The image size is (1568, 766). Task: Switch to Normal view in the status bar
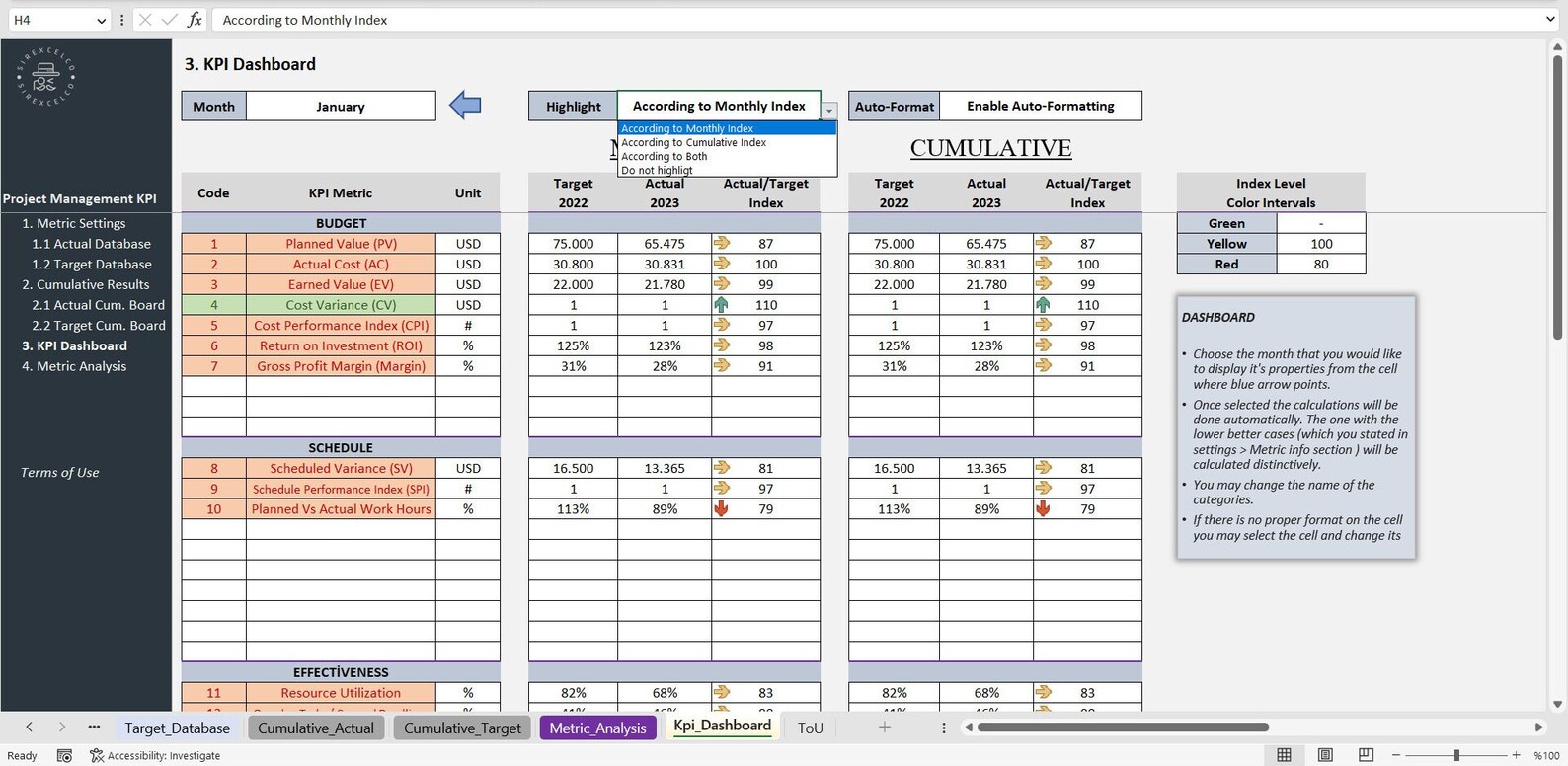(x=1284, y=755)
